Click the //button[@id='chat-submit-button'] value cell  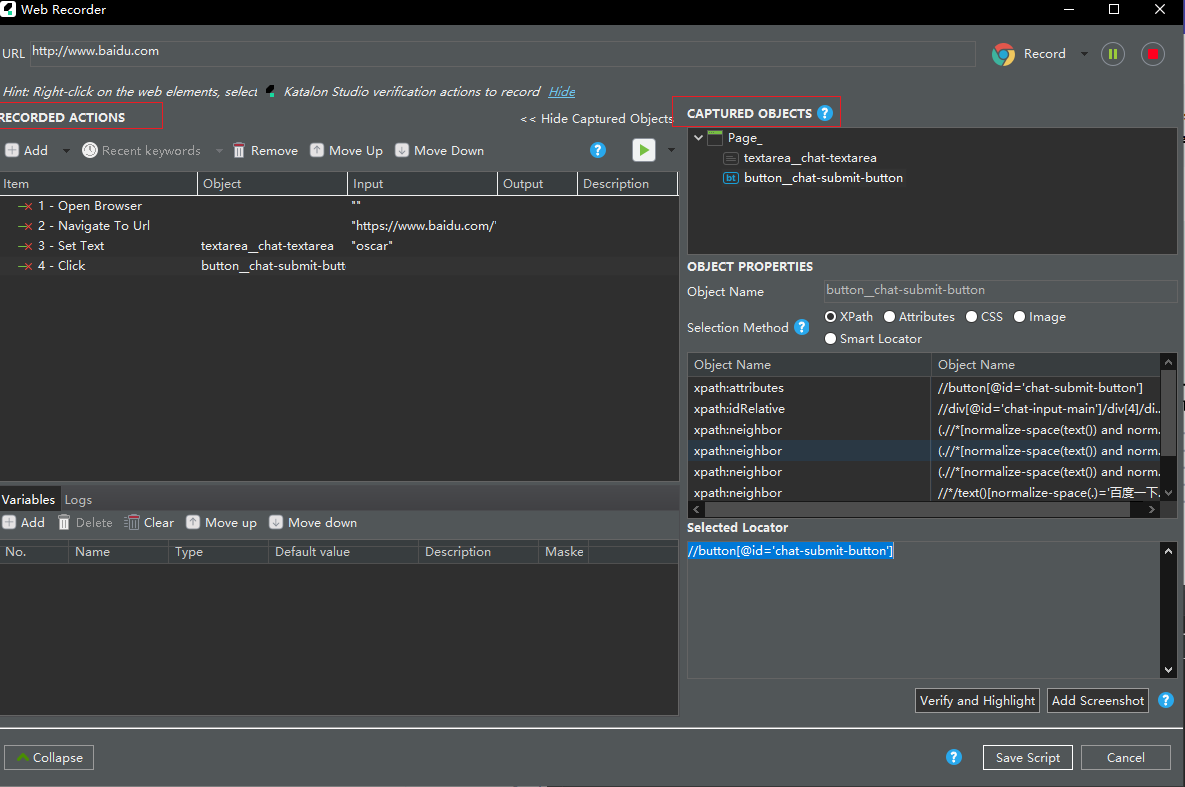click(x=1046, y=388)
